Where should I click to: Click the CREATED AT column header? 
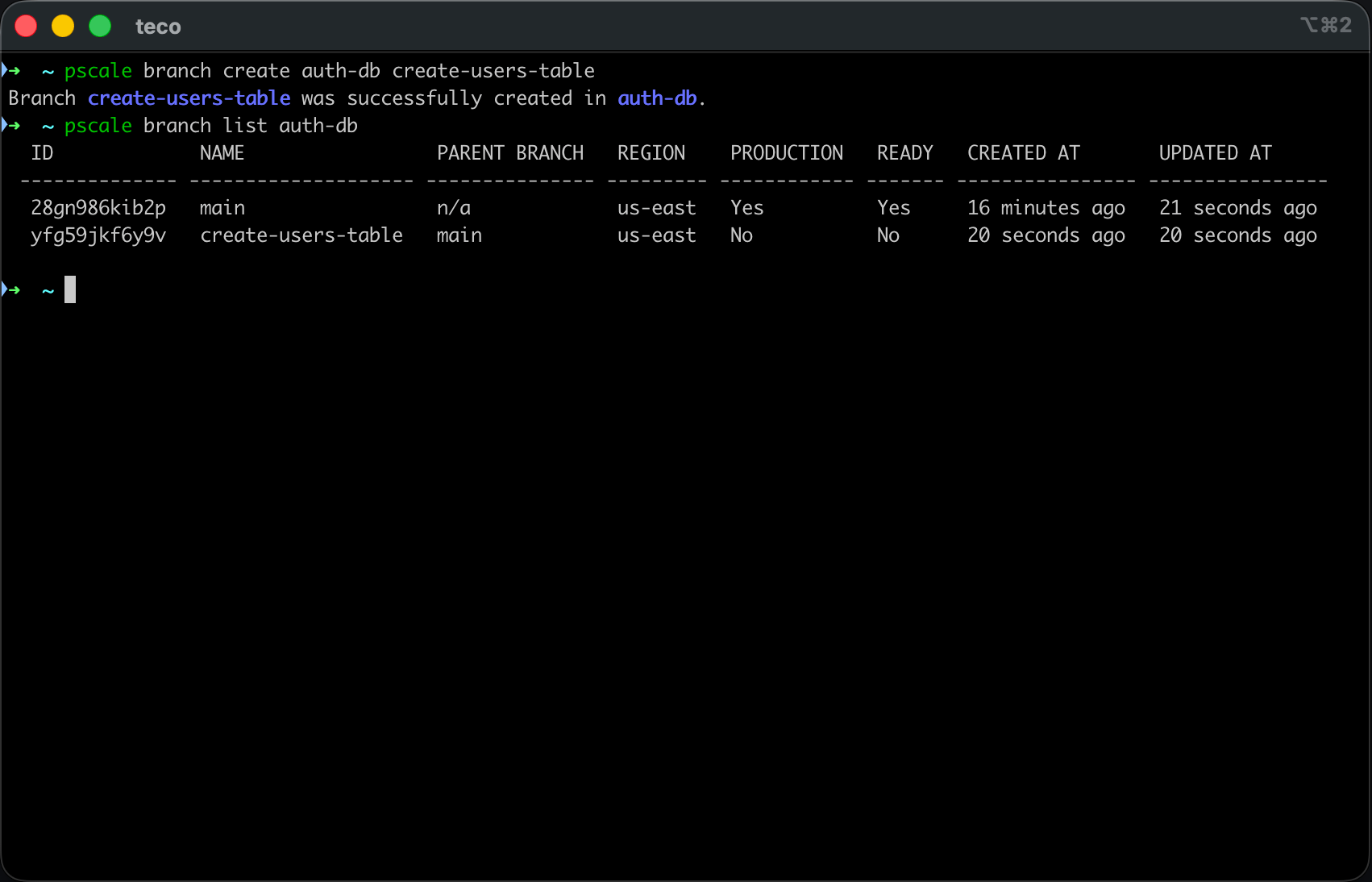point(1023,152)
